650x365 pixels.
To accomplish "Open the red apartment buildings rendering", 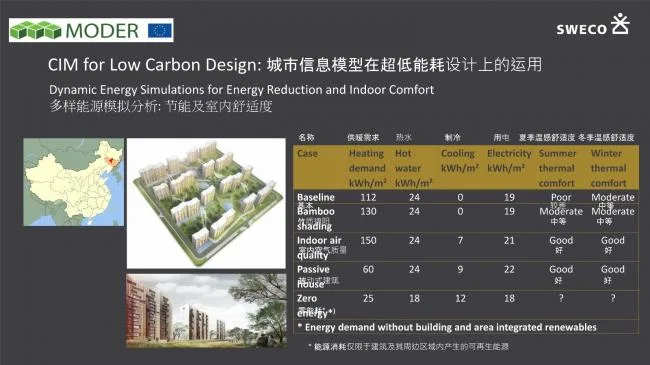I will click(x=206, y=310).
